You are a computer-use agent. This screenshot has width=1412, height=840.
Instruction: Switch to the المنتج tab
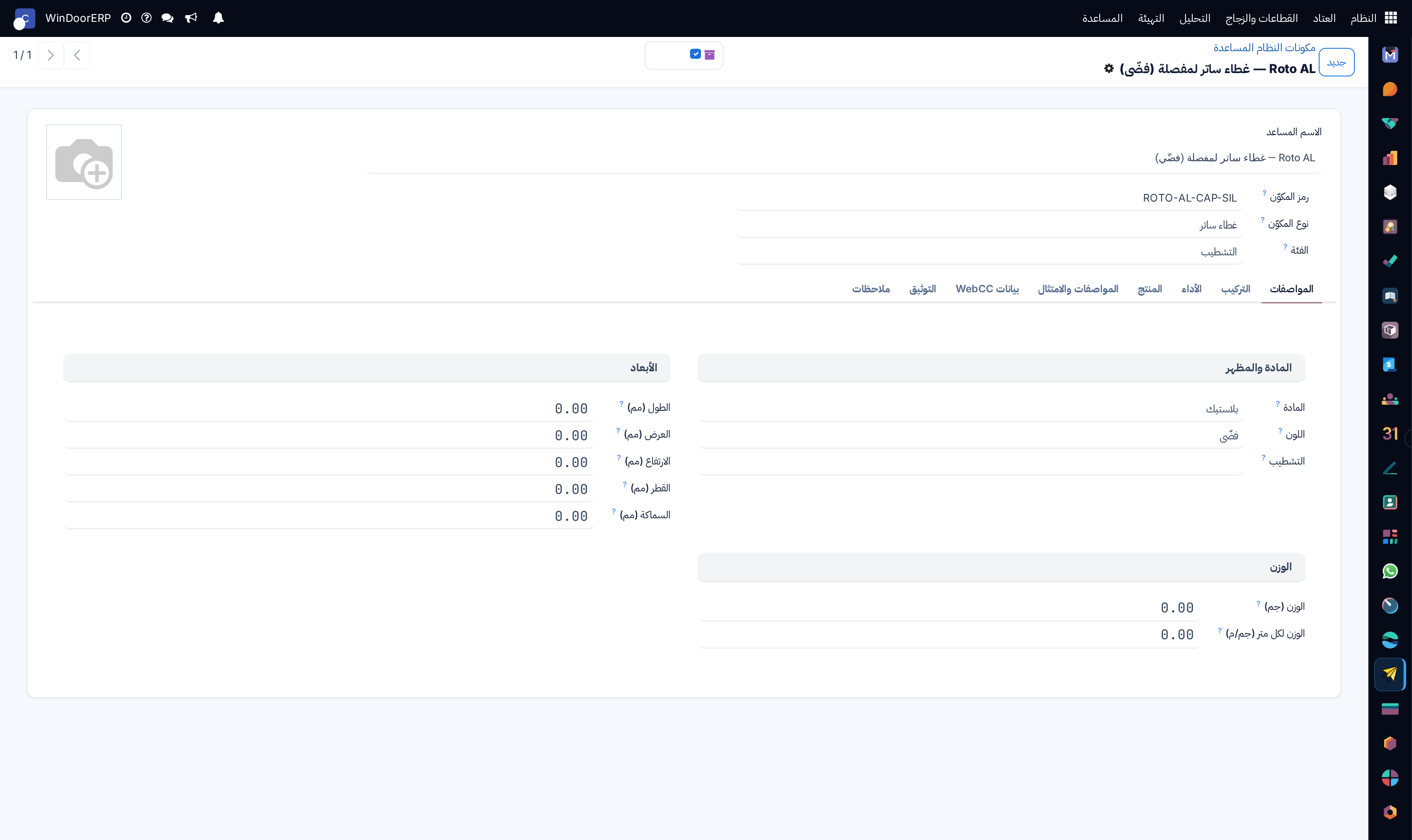1150,289
